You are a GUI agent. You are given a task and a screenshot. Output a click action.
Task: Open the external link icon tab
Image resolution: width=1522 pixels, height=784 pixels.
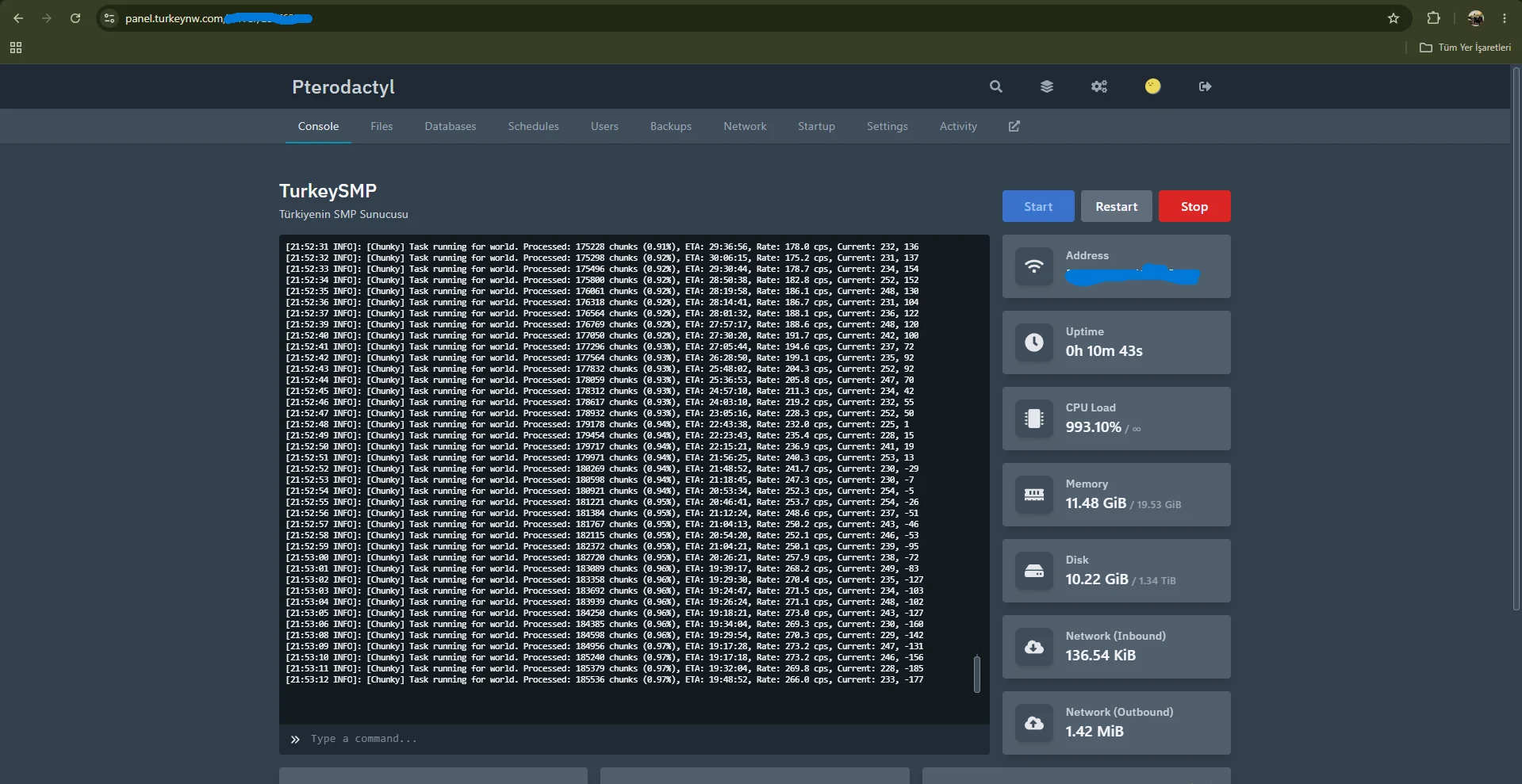1014,126
